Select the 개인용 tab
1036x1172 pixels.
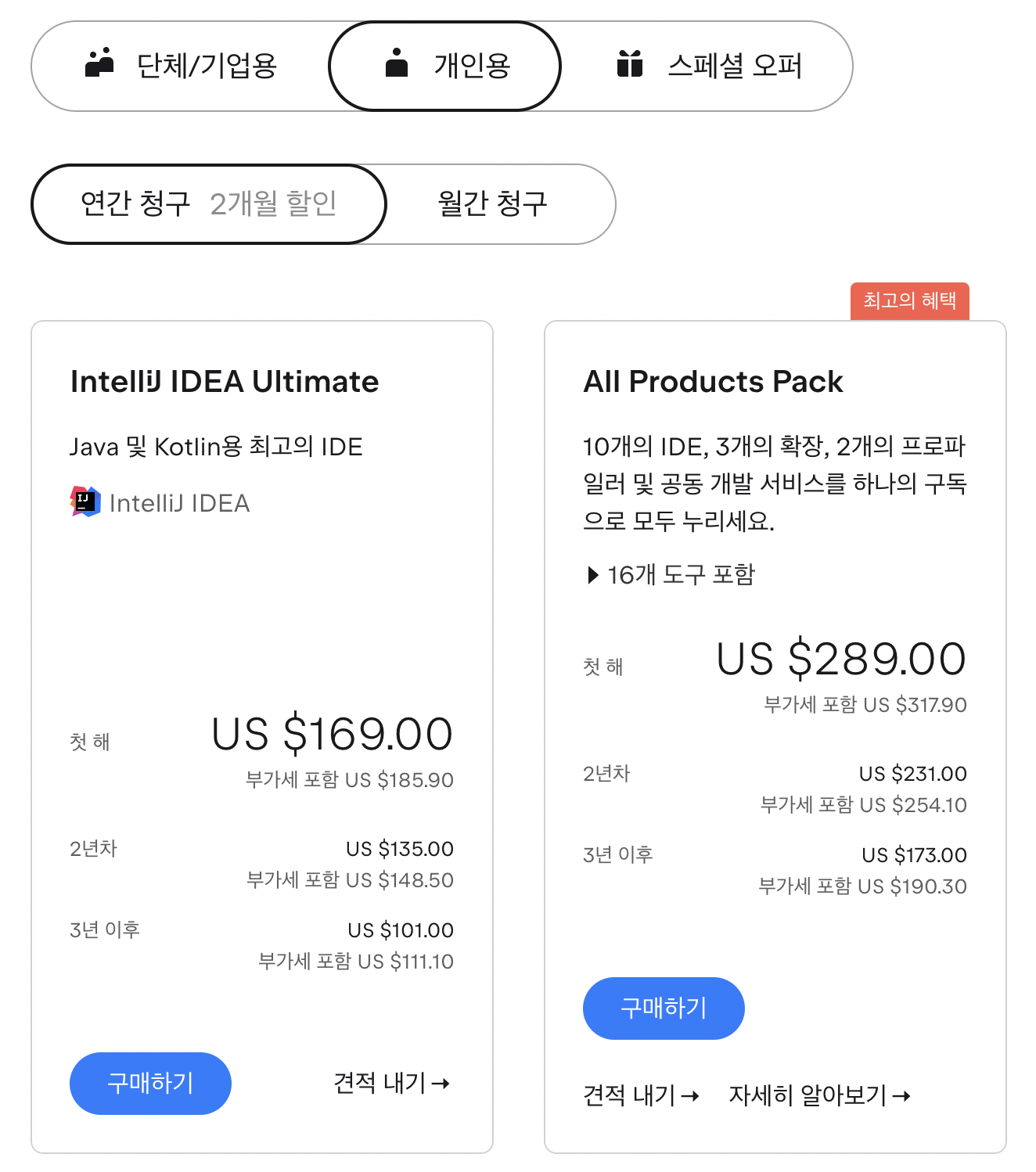pyautogui.click(x=444, y=66)
